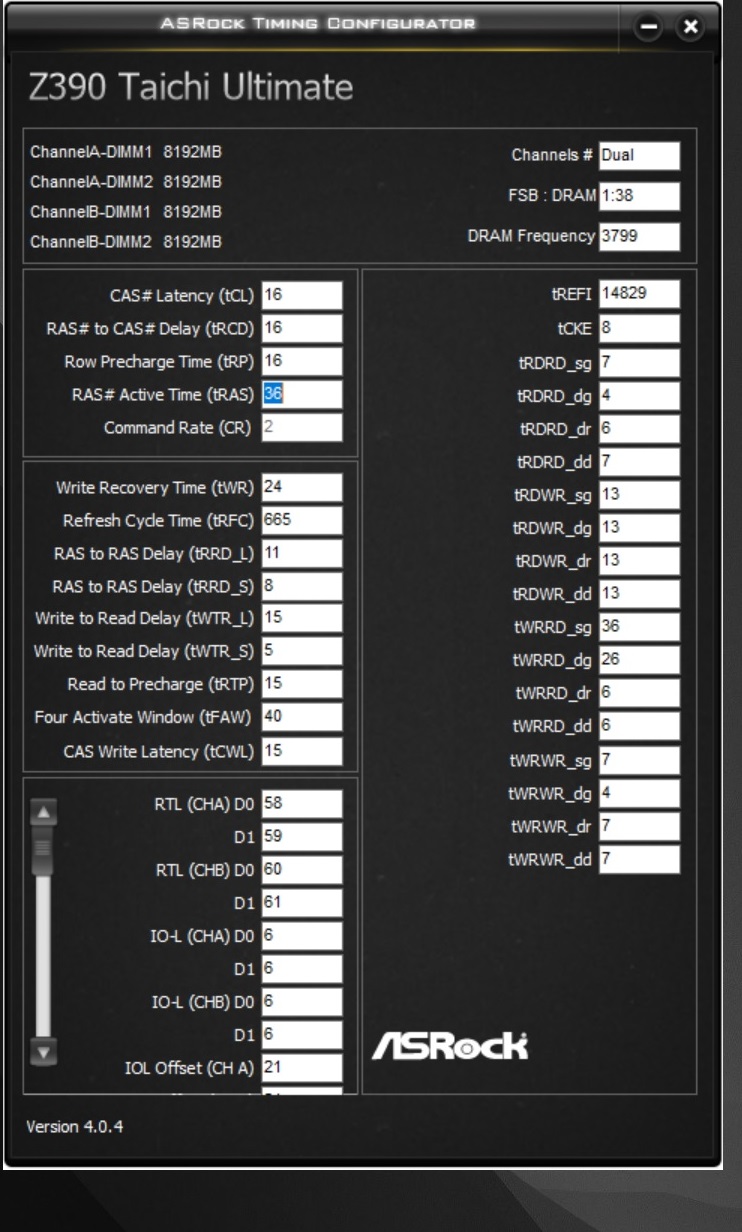Click the Four Activate Window (tFAW) field
The image size is (742, 1232).
302,716
